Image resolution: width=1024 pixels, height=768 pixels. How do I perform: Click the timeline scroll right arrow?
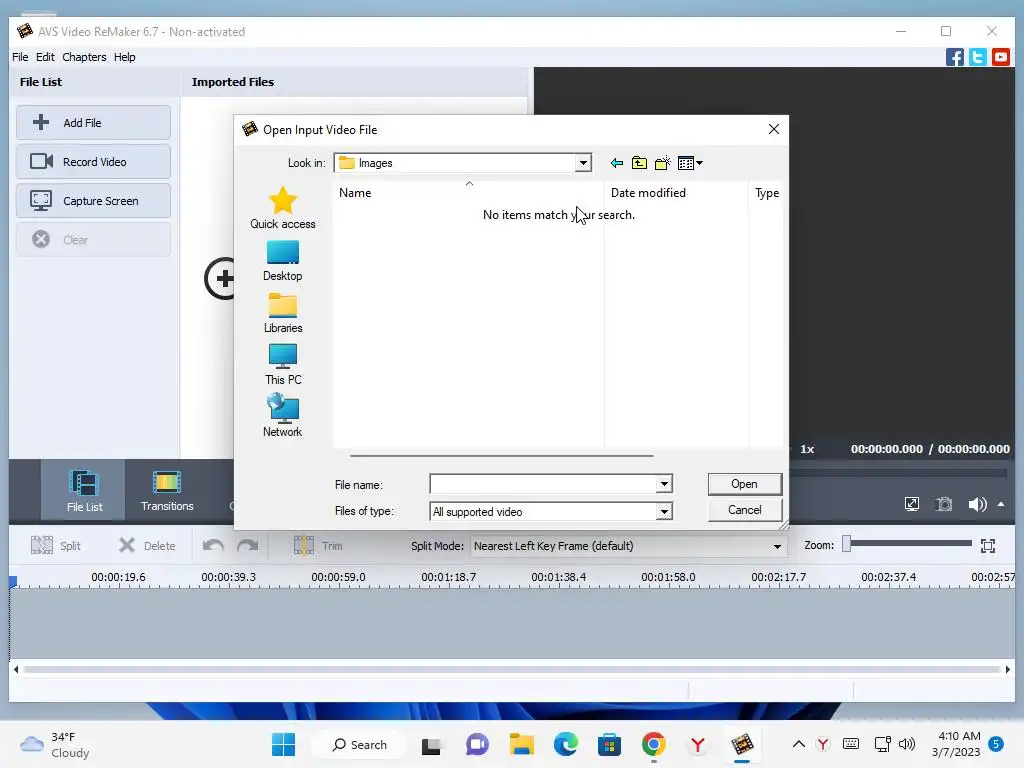point(1008,669)
